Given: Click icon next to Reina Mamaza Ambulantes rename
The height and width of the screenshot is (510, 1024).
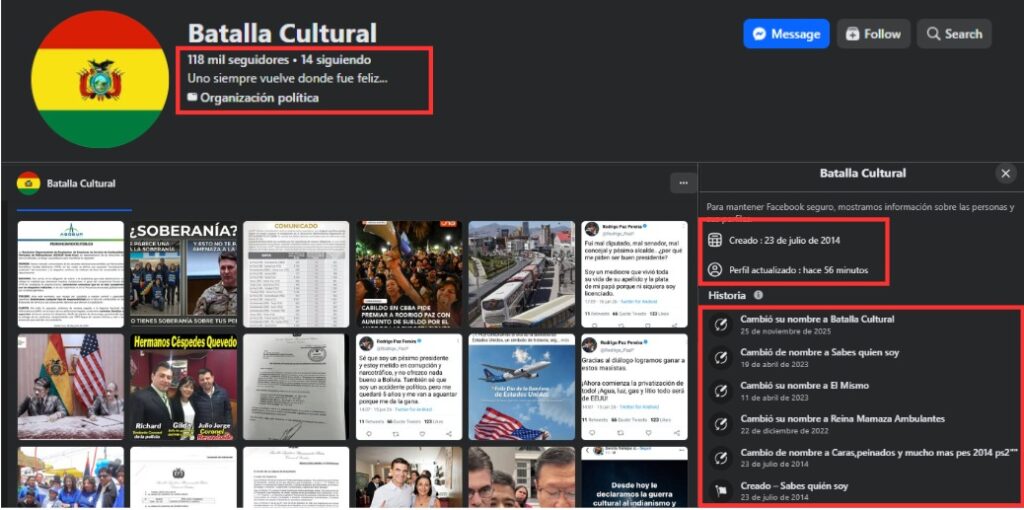Looking at the screenshot, I should (721, 424).
